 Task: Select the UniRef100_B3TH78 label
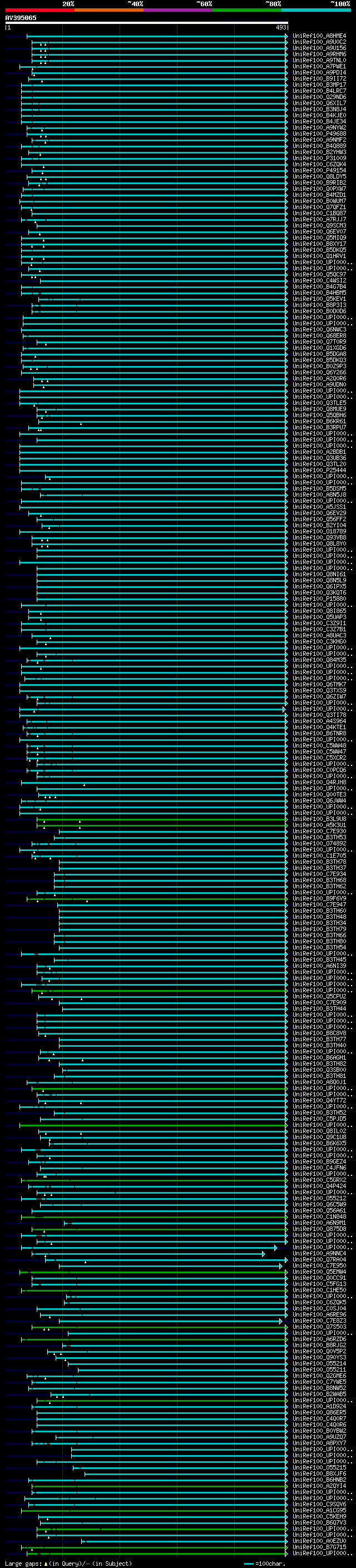click(x=319, y=861)
